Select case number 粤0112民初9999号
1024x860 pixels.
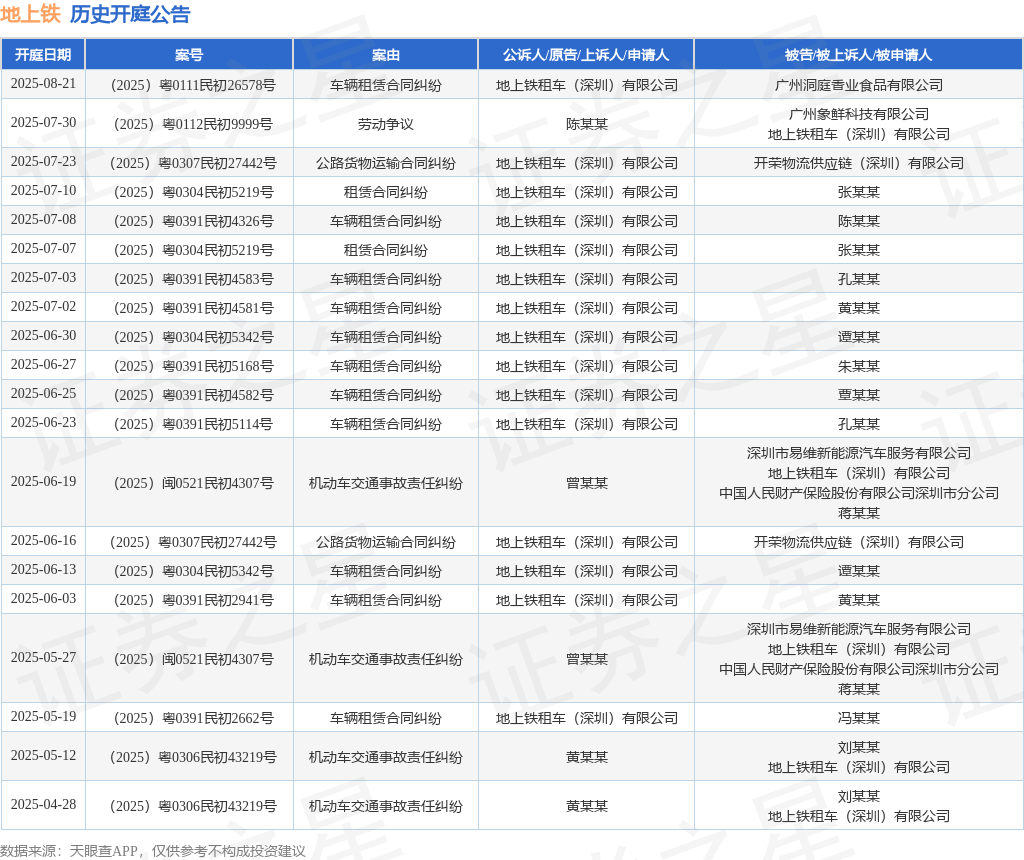(193, 124)
